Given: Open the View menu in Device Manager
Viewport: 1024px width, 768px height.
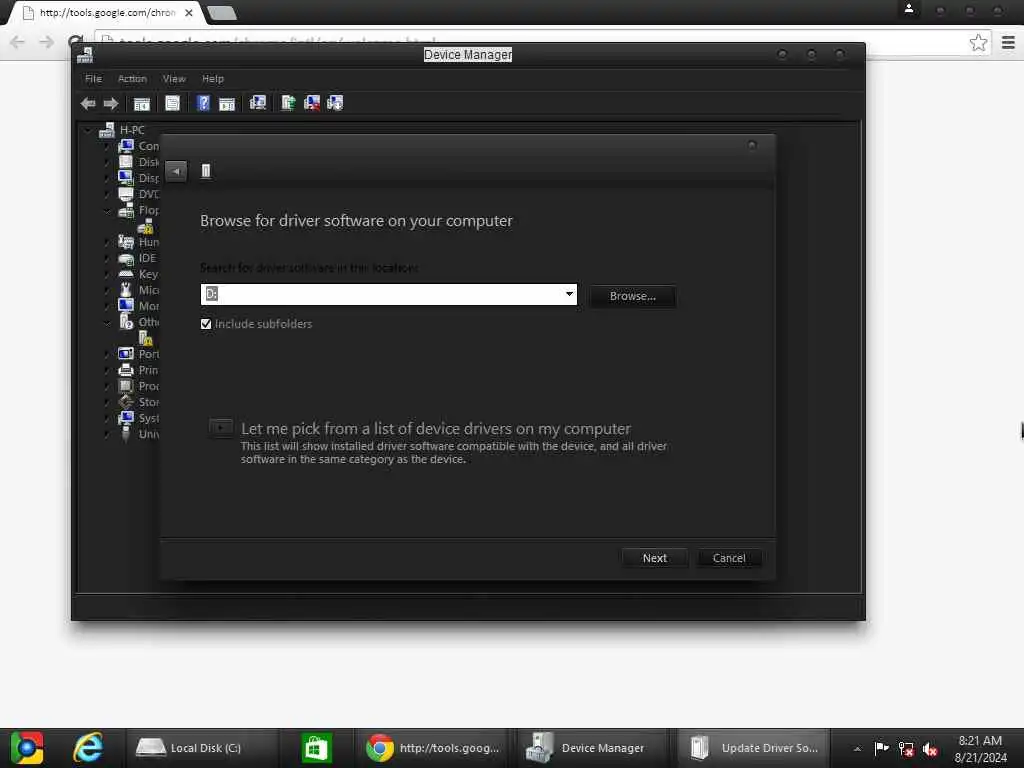Looking at the screenshot, I should pos(174,78).
